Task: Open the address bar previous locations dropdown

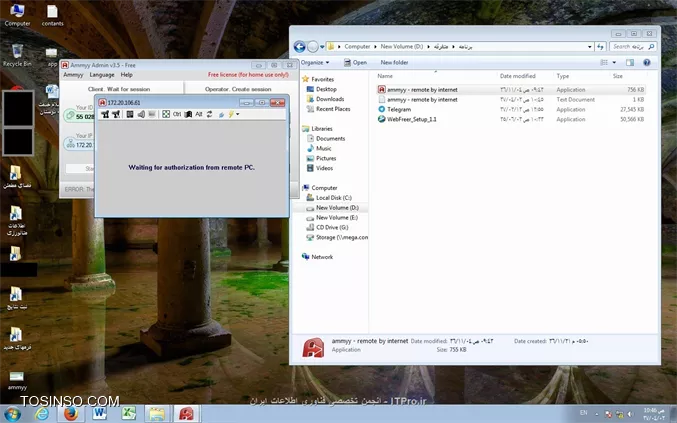Action: 589,47
